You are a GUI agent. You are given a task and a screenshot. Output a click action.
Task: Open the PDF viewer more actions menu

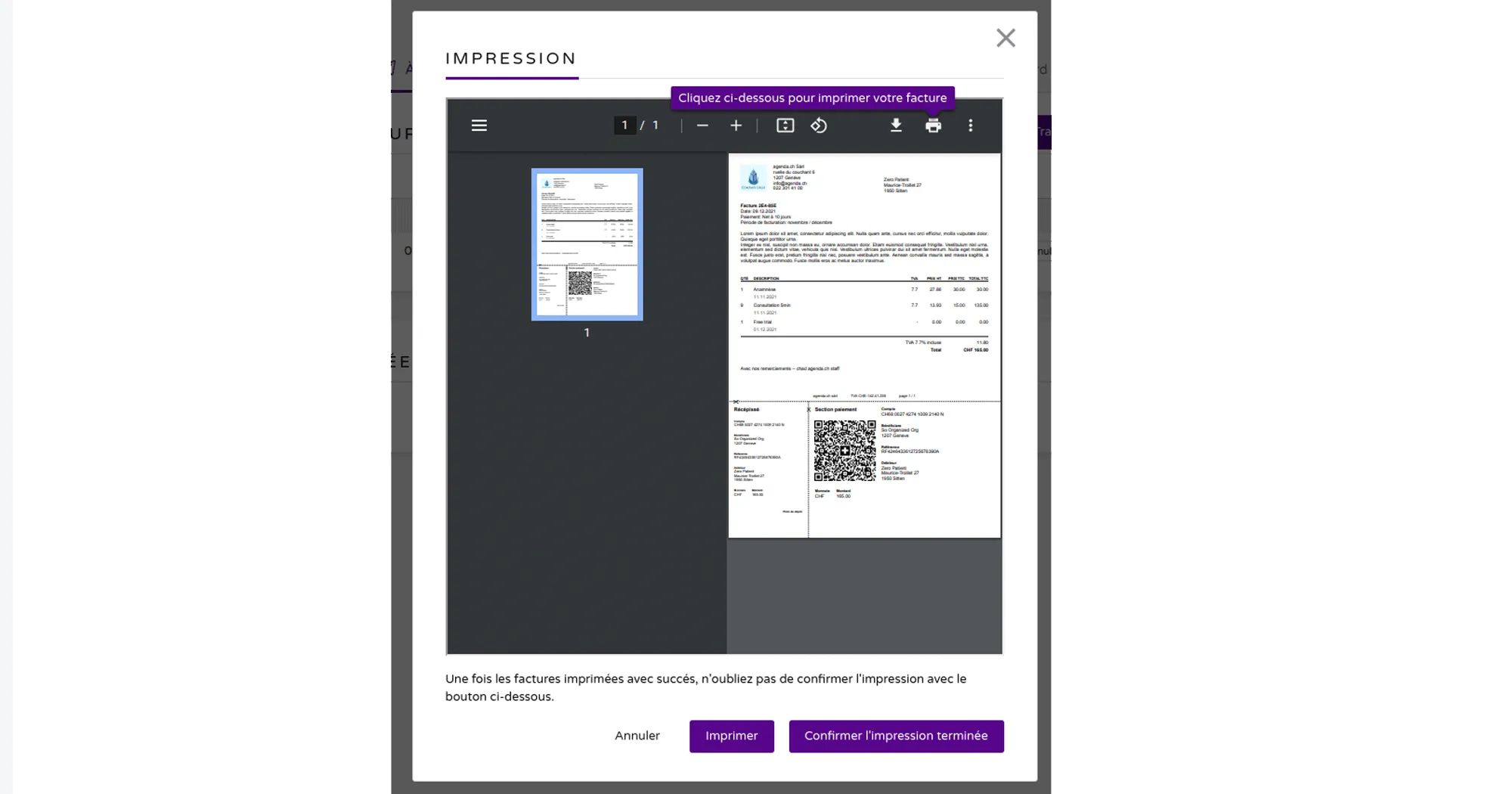click(x=971, y=126)
